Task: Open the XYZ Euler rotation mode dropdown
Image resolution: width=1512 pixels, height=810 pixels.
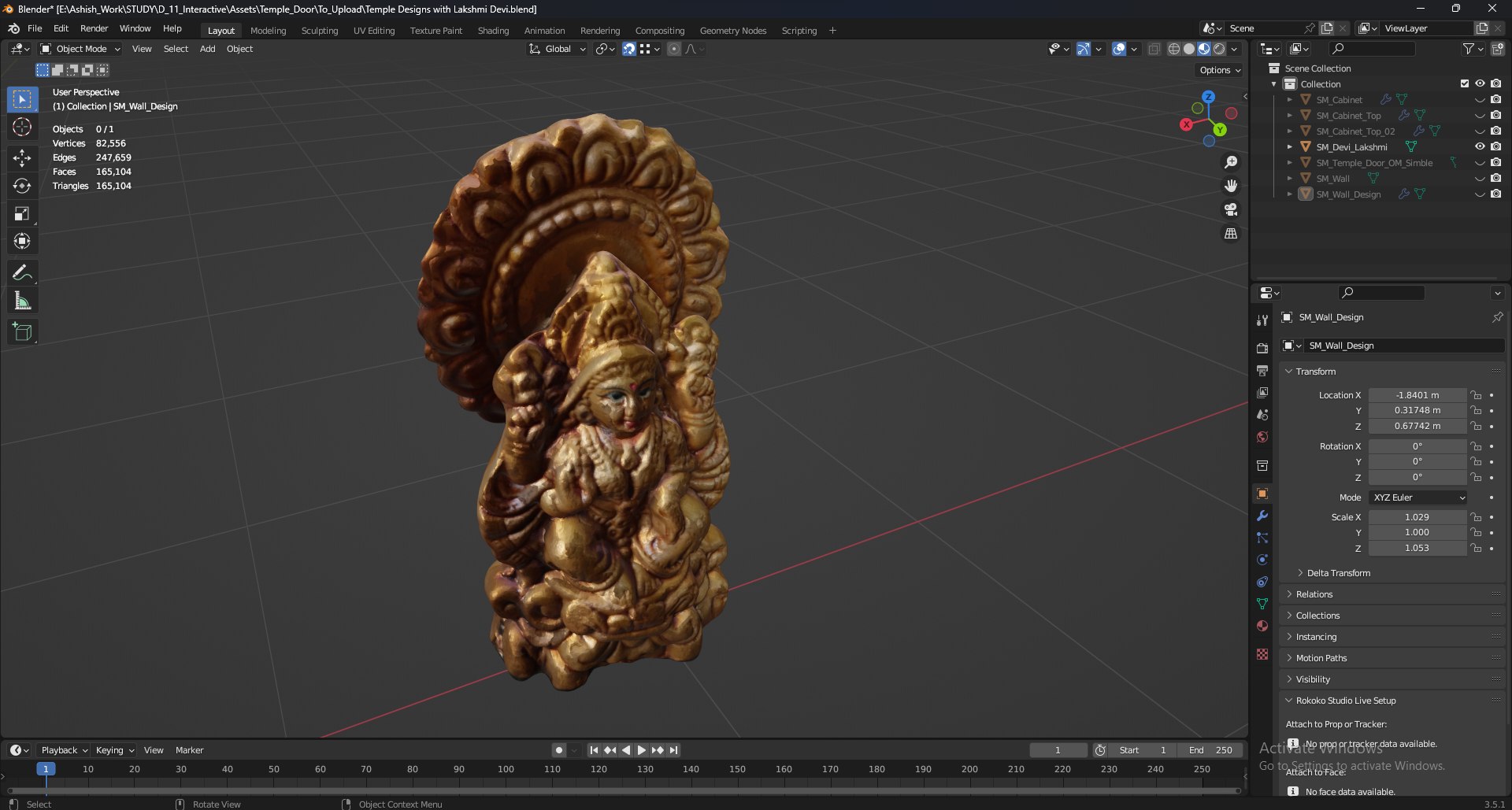Action: coord(1417,497)
